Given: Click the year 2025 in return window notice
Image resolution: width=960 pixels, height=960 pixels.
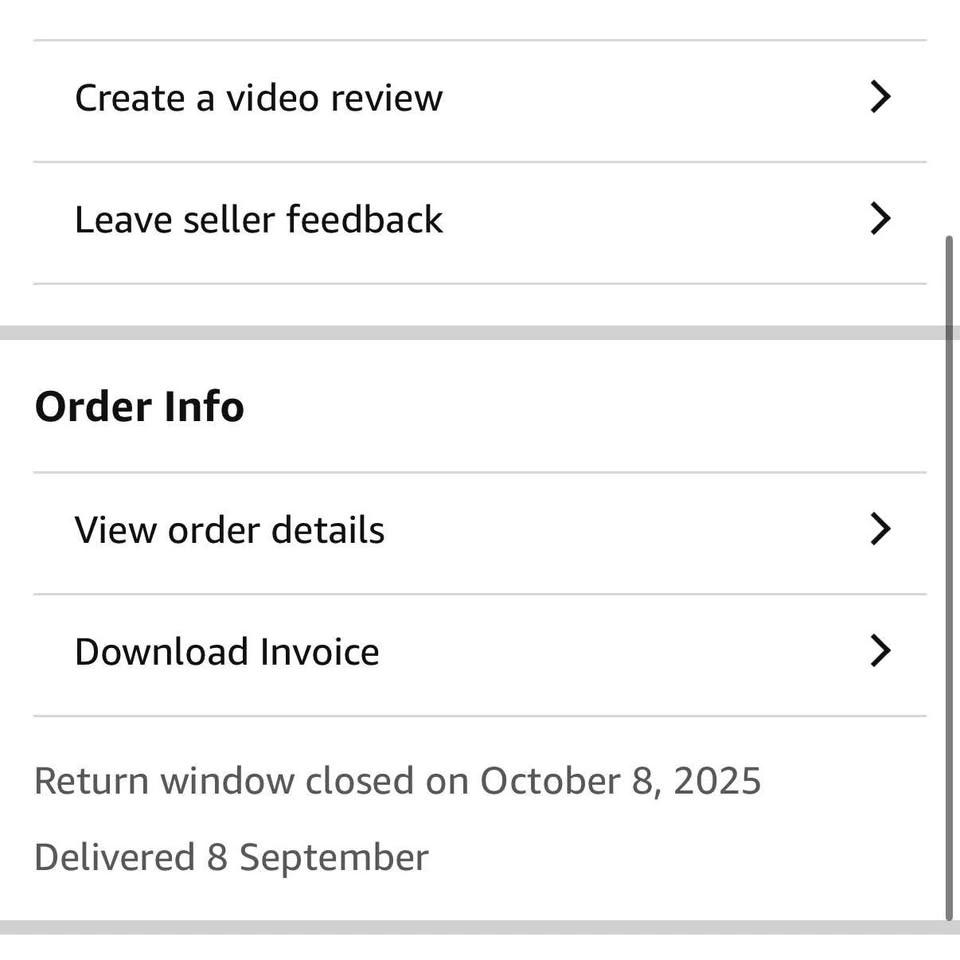Looking at the screenshot, I should 717,781.
